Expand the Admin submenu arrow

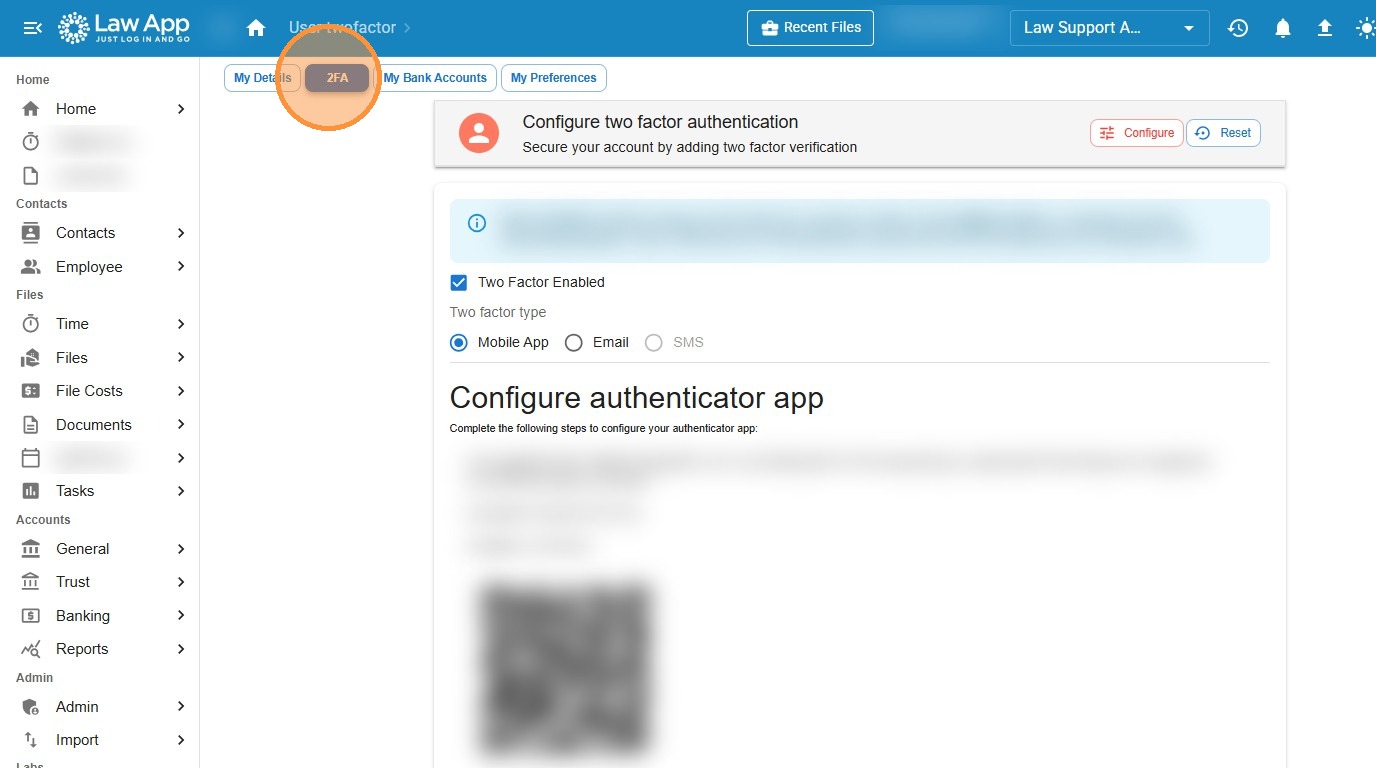click(x=181, y=707)
